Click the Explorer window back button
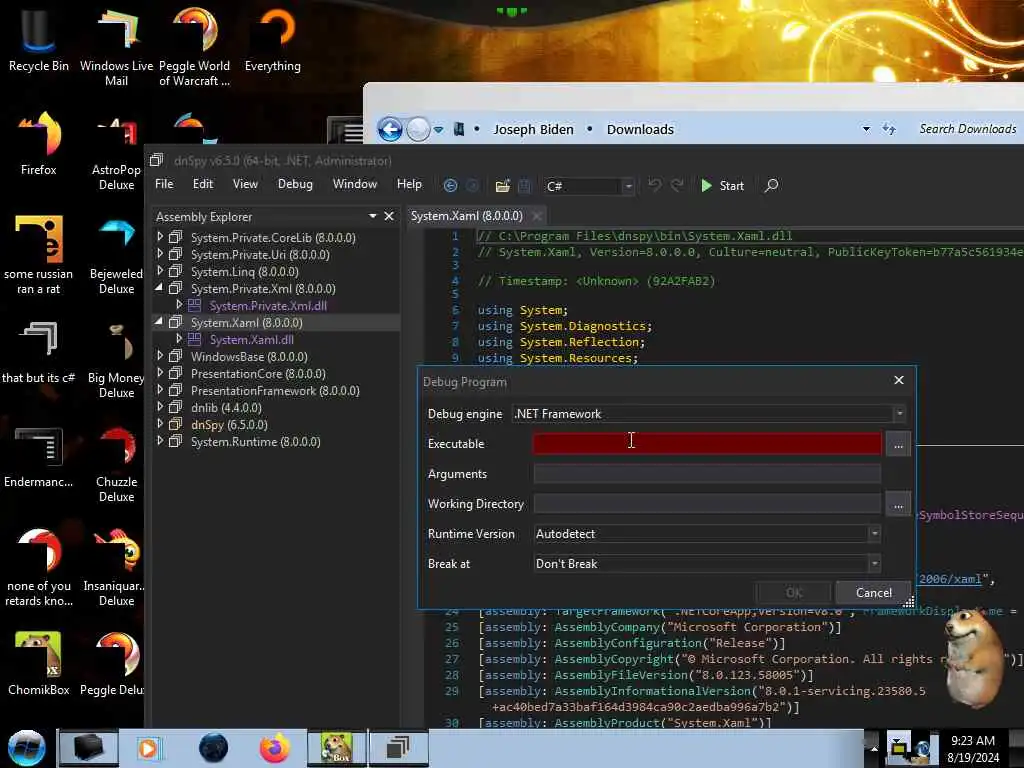 click(390, 129)
